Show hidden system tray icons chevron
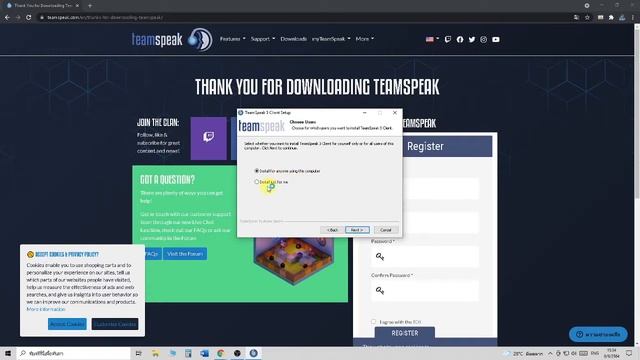The width and height of the screenshot is (640, 360). (550, 353)
